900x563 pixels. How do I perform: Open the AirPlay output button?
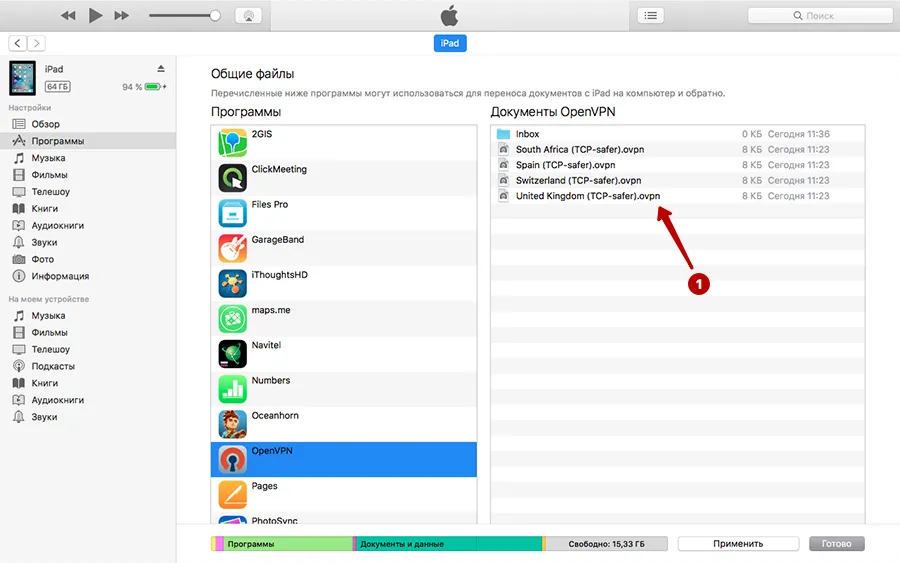pyautogui.click(x=249, y=15)
